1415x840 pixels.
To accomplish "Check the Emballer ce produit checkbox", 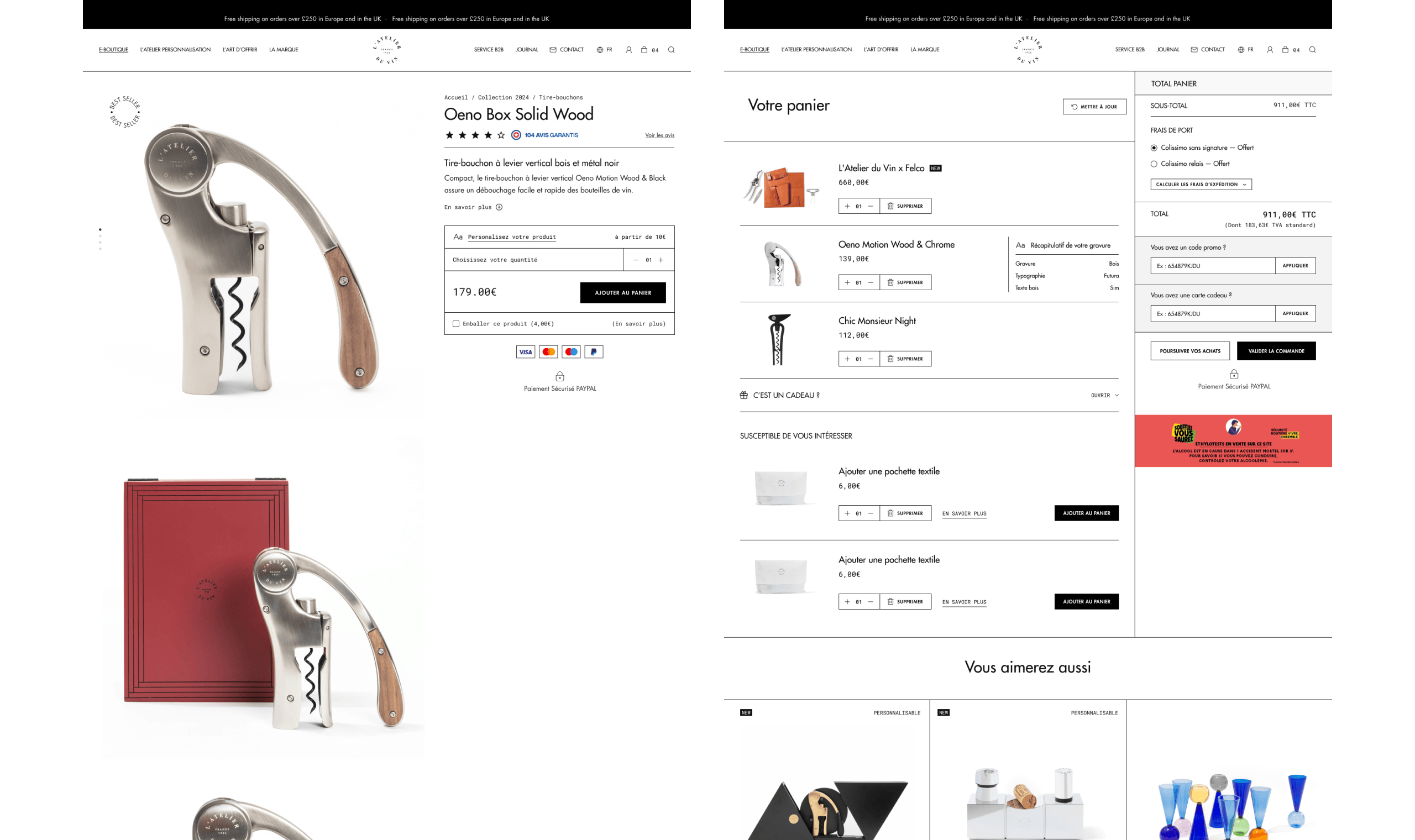I will [456, 324].
